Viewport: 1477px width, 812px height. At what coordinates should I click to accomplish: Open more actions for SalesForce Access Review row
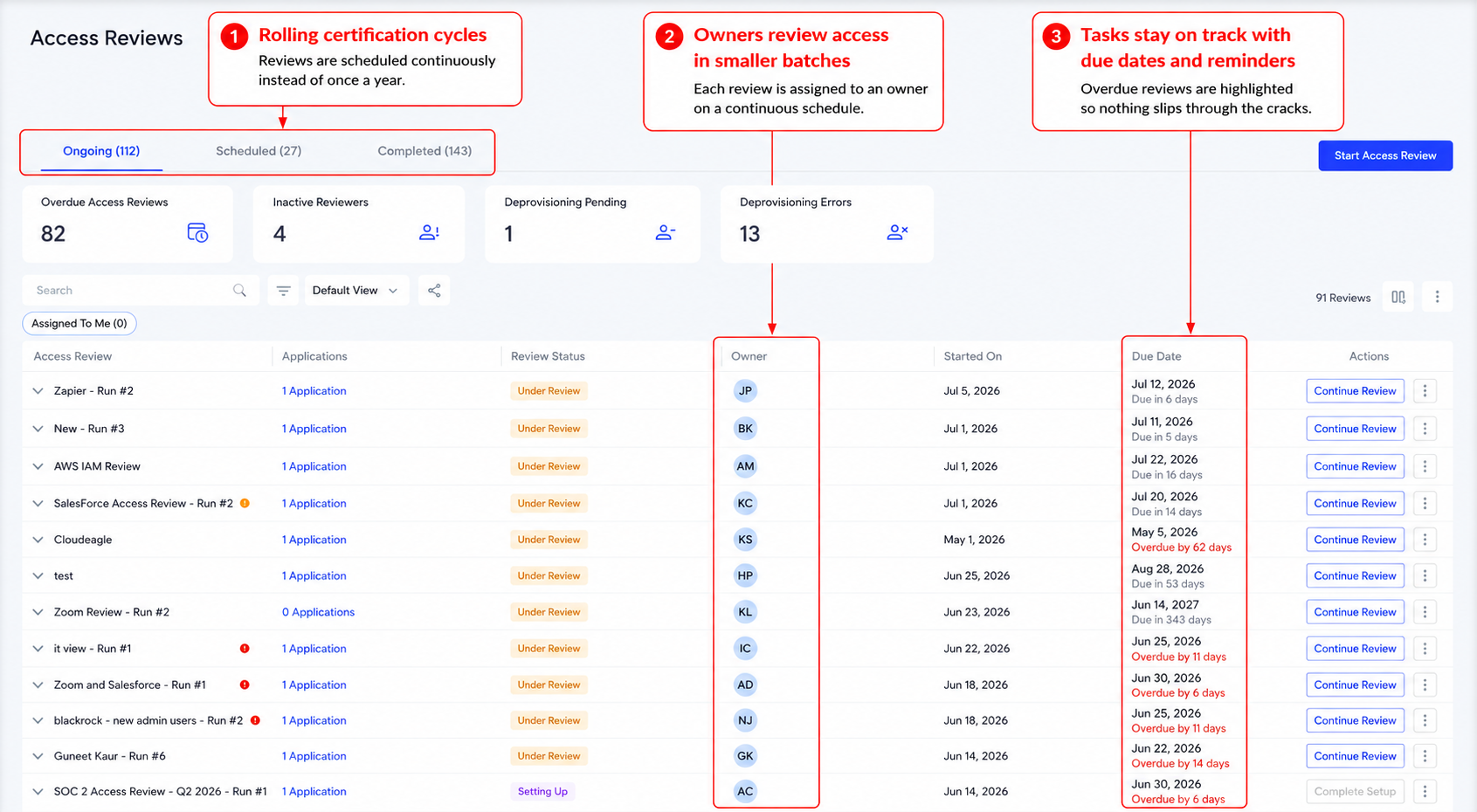tap(1425, 504)
